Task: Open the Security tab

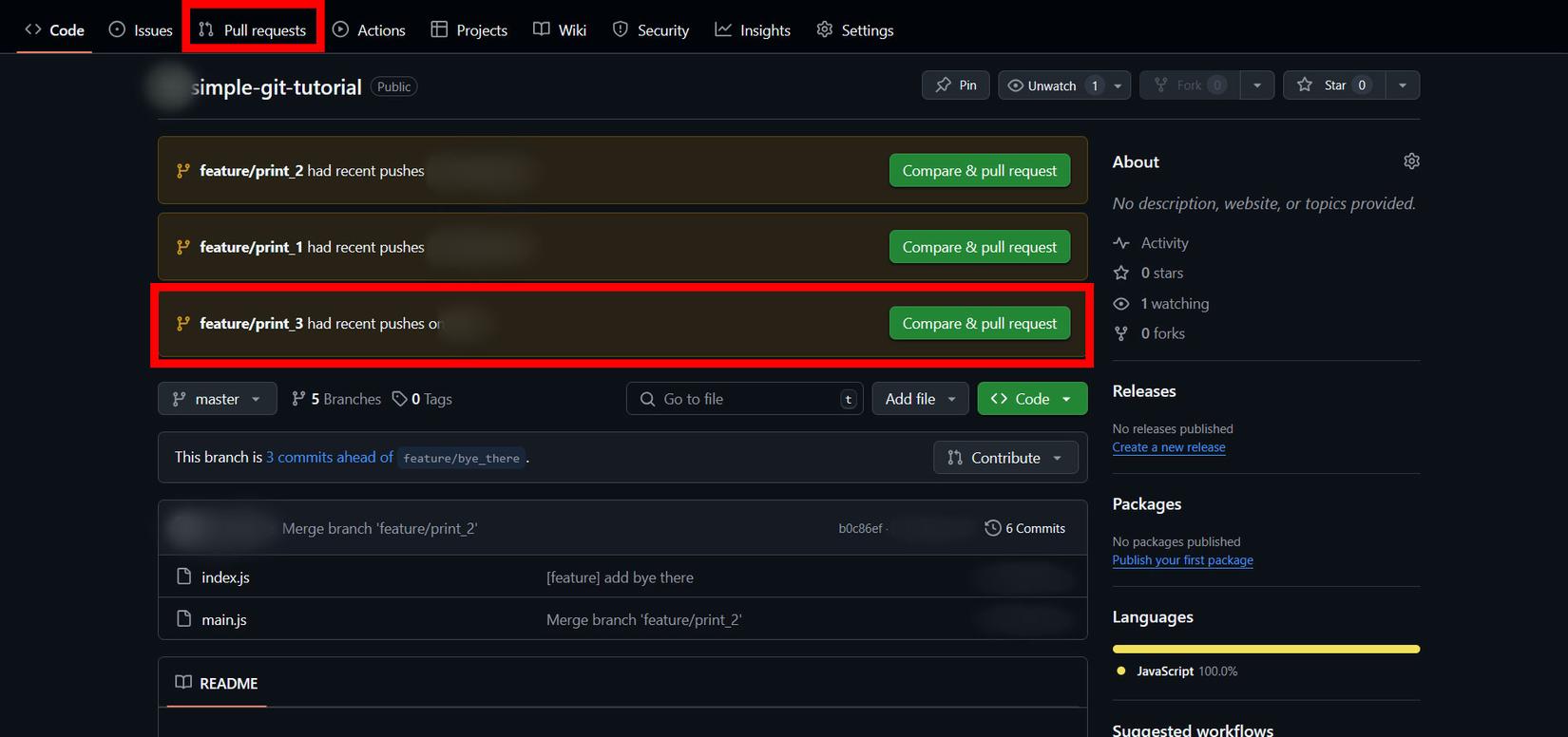Action: 651,29
